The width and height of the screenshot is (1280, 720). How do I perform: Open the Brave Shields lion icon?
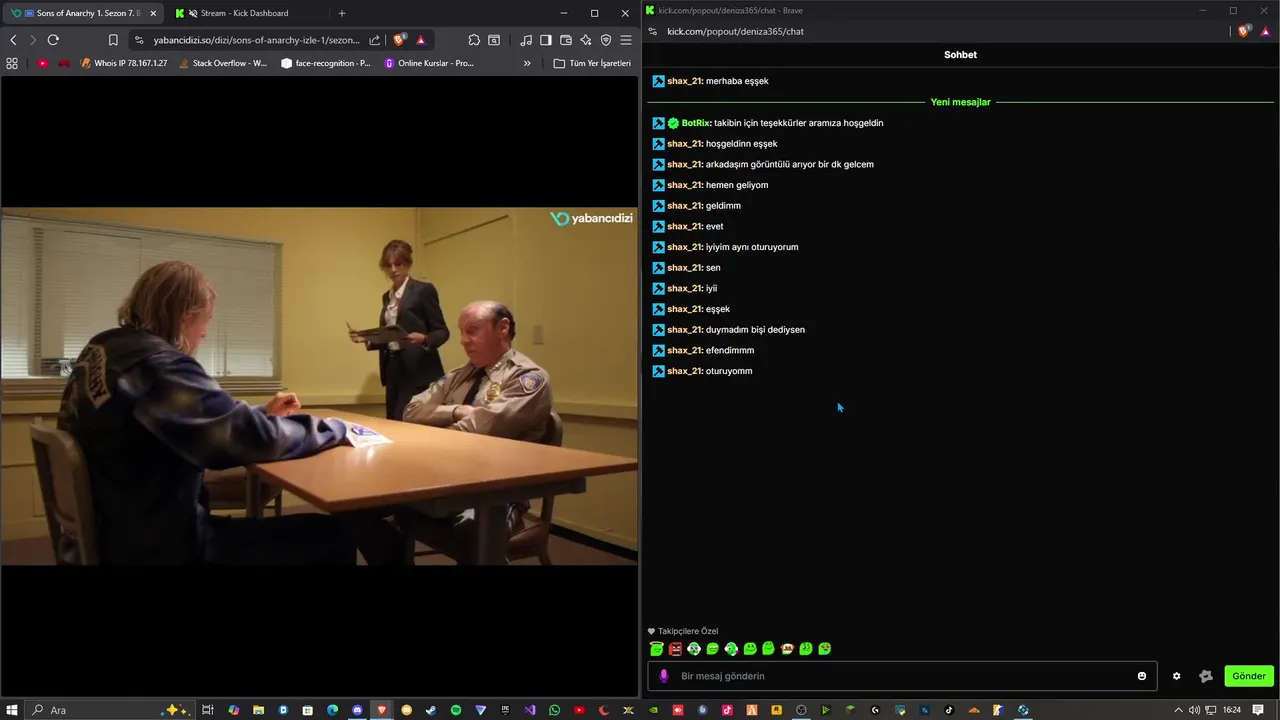pos(400,40)
